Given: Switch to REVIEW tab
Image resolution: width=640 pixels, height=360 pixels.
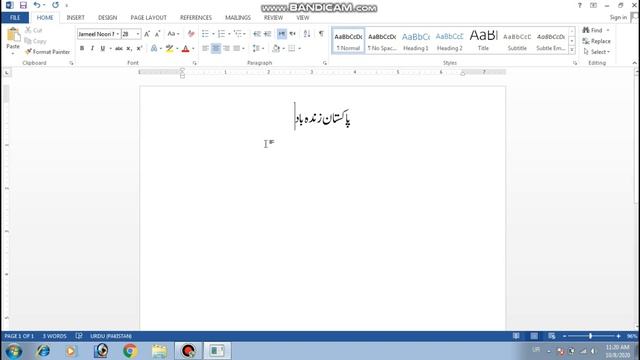Looking at the screenshot, I should [273, 18].
